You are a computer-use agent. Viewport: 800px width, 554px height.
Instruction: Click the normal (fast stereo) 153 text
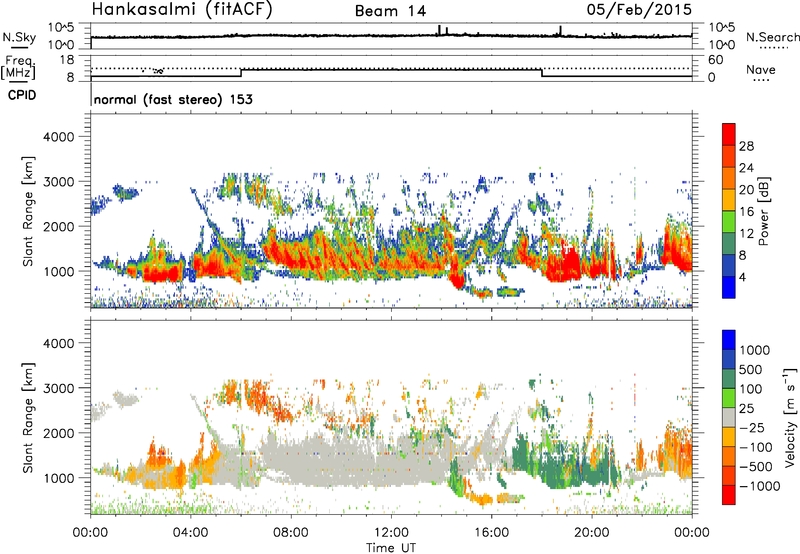[173, 99]
